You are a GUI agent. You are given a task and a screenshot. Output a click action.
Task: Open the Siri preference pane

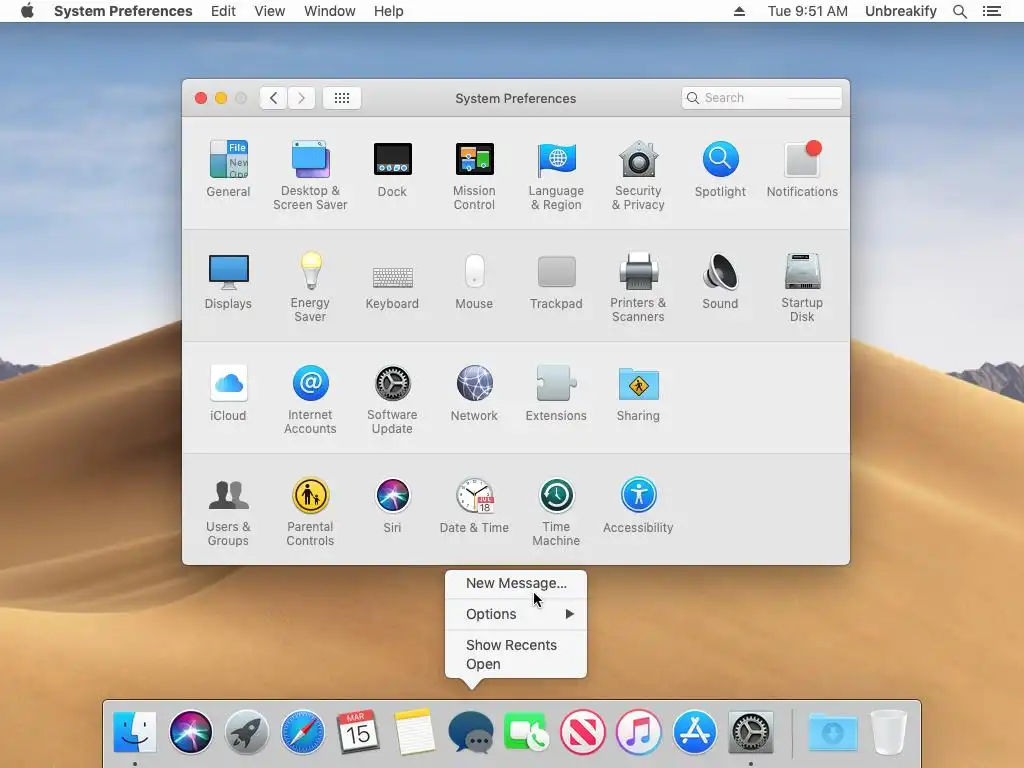(x=392, y=505)
